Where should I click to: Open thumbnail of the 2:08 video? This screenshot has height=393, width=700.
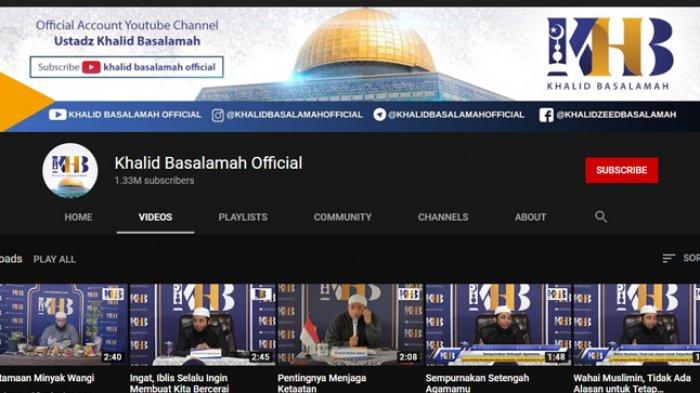click(x=350, y=324)
